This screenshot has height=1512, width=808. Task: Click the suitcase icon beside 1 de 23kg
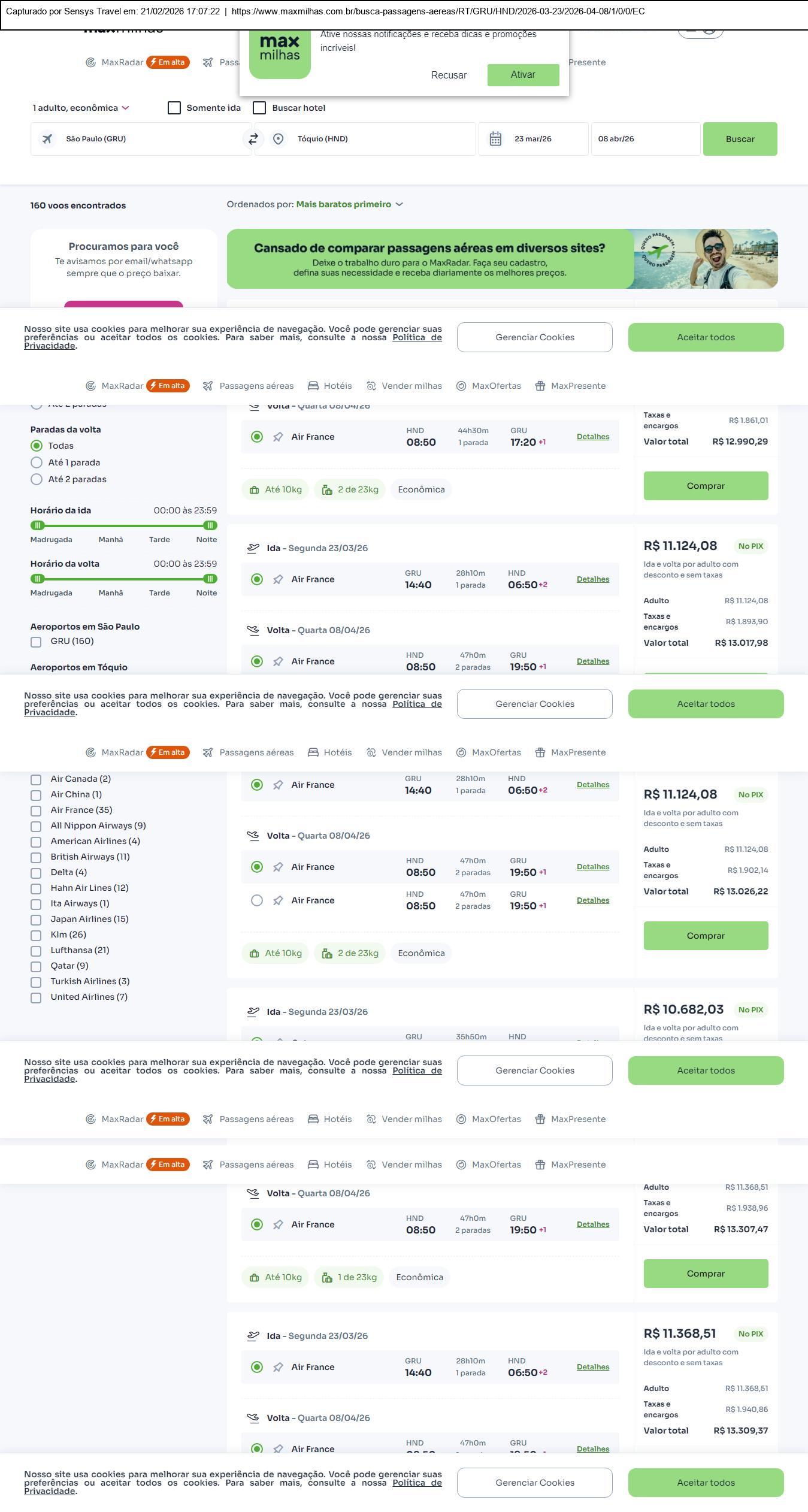[x=327, y=1277]
